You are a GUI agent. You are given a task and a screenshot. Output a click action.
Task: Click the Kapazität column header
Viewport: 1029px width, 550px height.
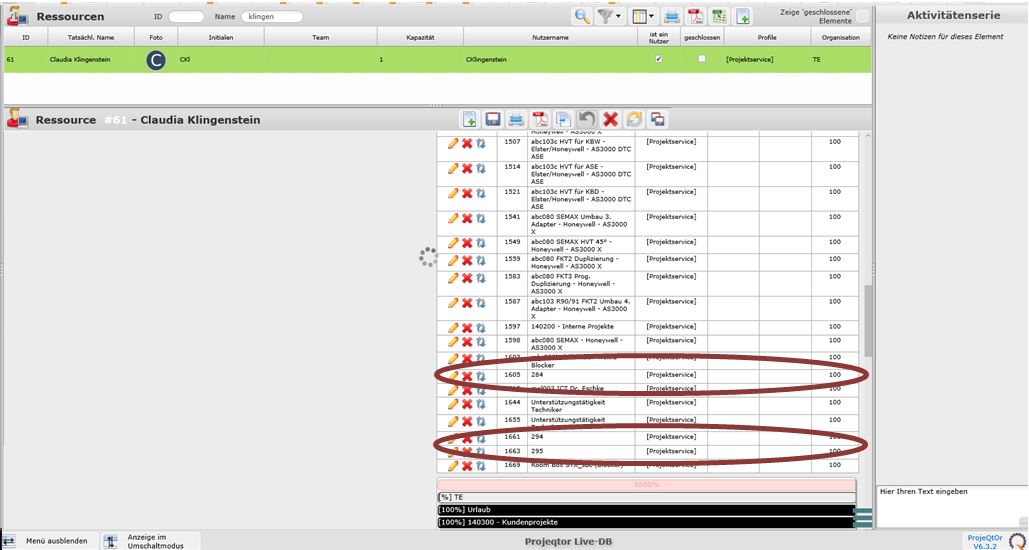coord(420,37)
